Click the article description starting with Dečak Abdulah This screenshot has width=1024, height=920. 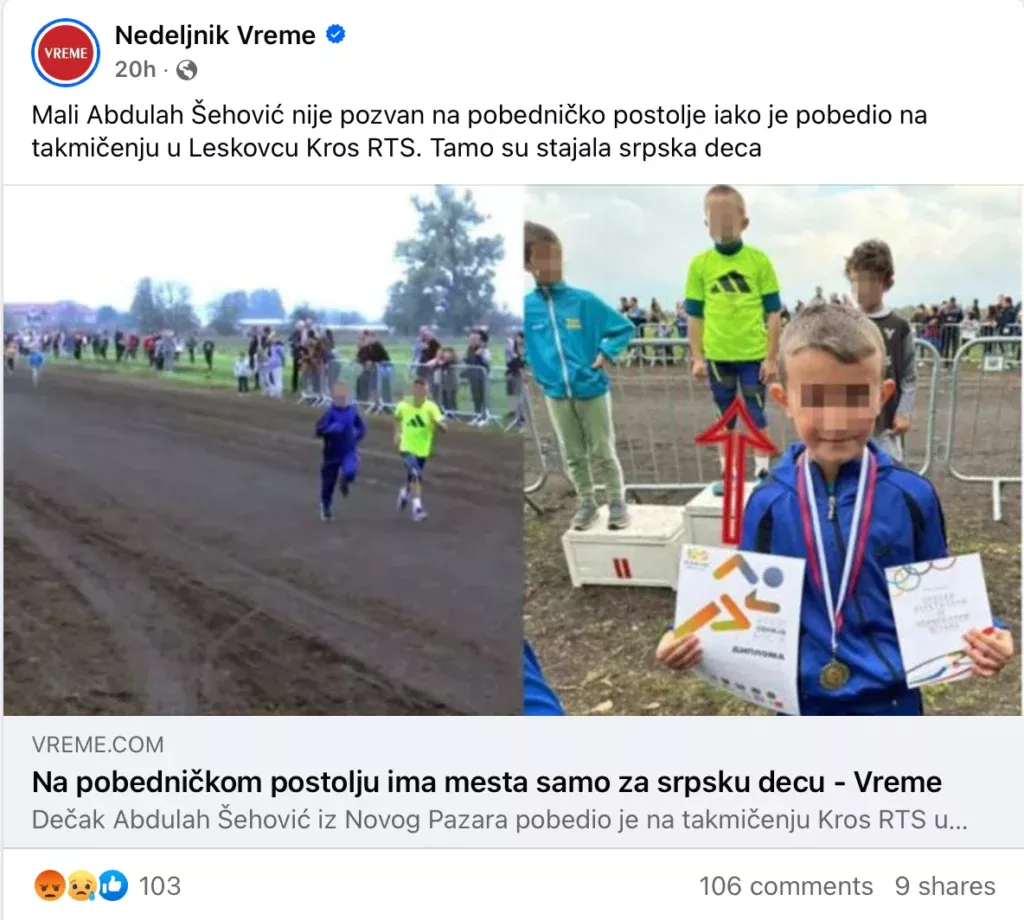500,819
